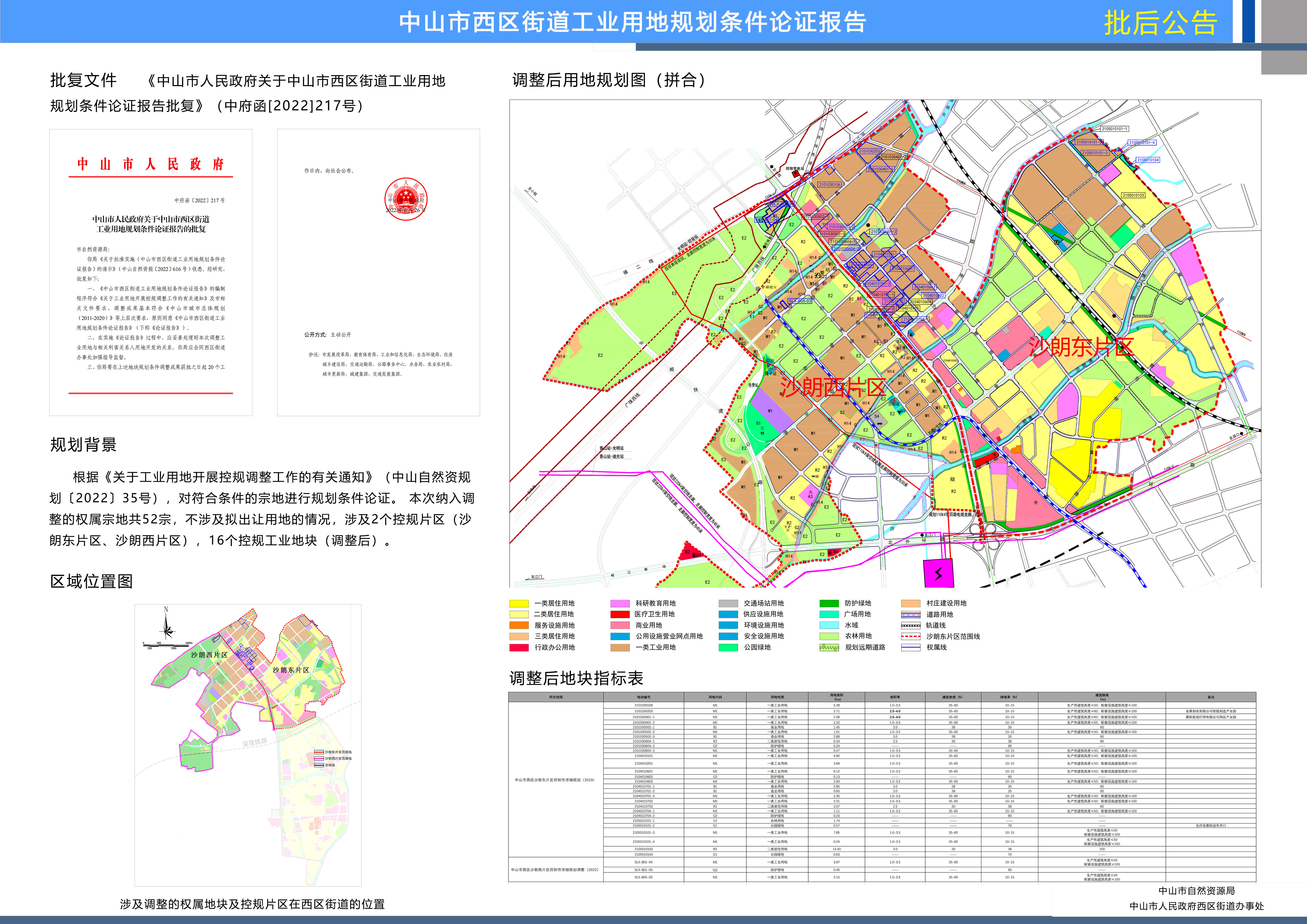Click the 中山市自然资源局 footer text
This screenshot has height=924, width=1307.
point(1197,891)
